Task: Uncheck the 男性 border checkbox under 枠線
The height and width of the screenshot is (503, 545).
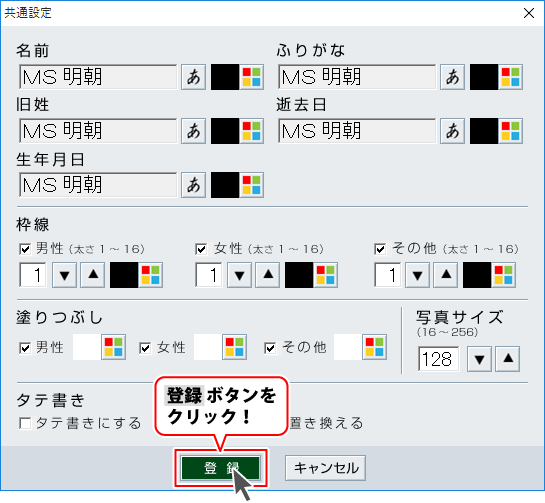Action: point(25,249)
